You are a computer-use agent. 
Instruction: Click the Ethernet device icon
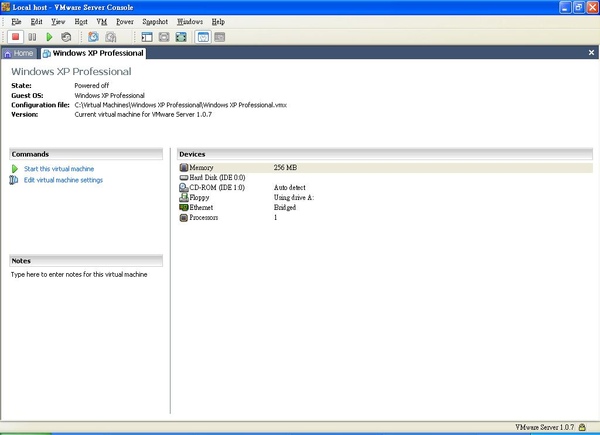pos(184,207)
